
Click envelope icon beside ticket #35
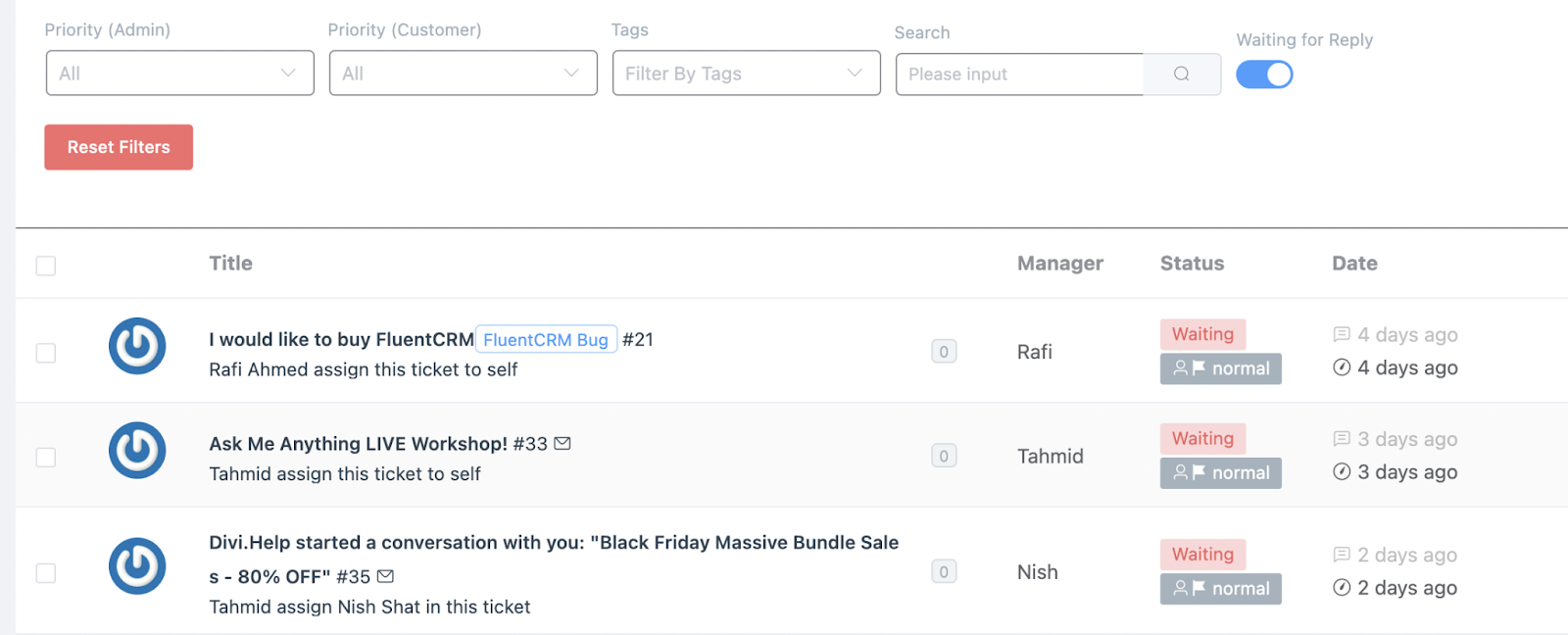(x=385, y=576)
